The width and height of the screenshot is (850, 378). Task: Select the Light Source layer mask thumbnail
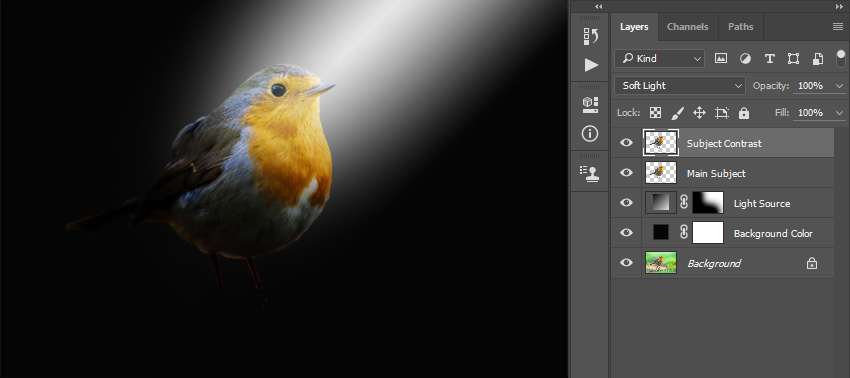[708, 203]
